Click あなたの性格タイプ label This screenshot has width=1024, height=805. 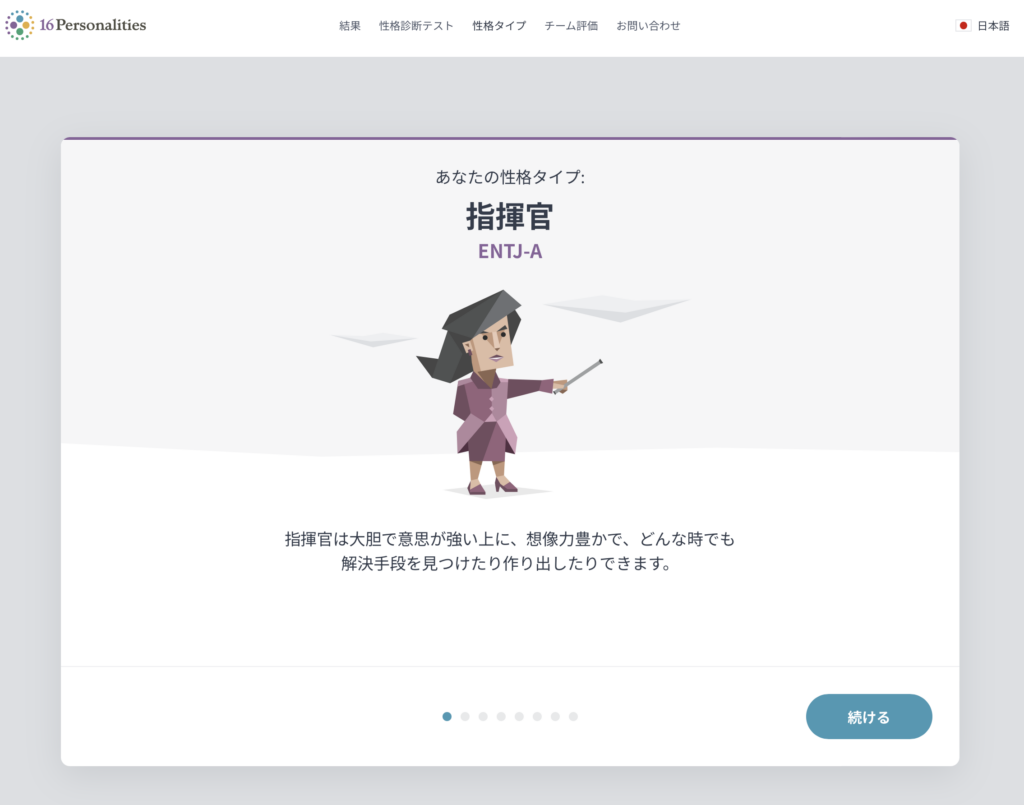coord(511,177)
